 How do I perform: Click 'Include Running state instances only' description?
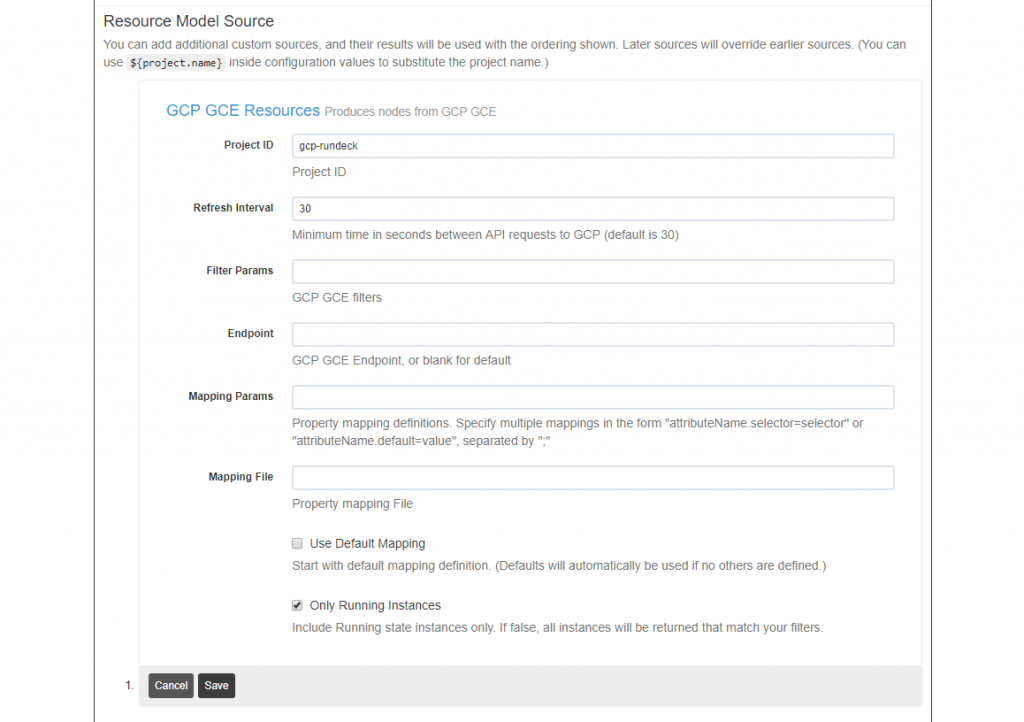click(557, 628)
